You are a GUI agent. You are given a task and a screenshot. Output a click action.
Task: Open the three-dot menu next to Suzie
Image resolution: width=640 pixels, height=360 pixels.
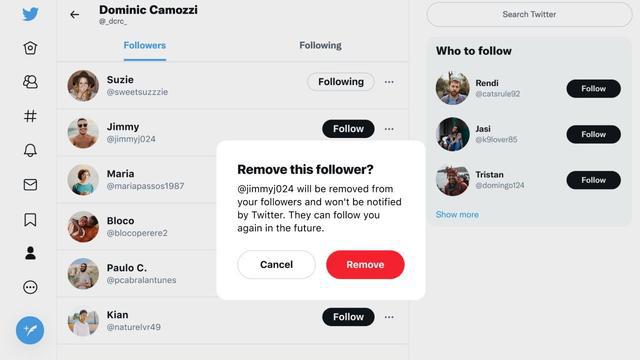pos(389,82)
